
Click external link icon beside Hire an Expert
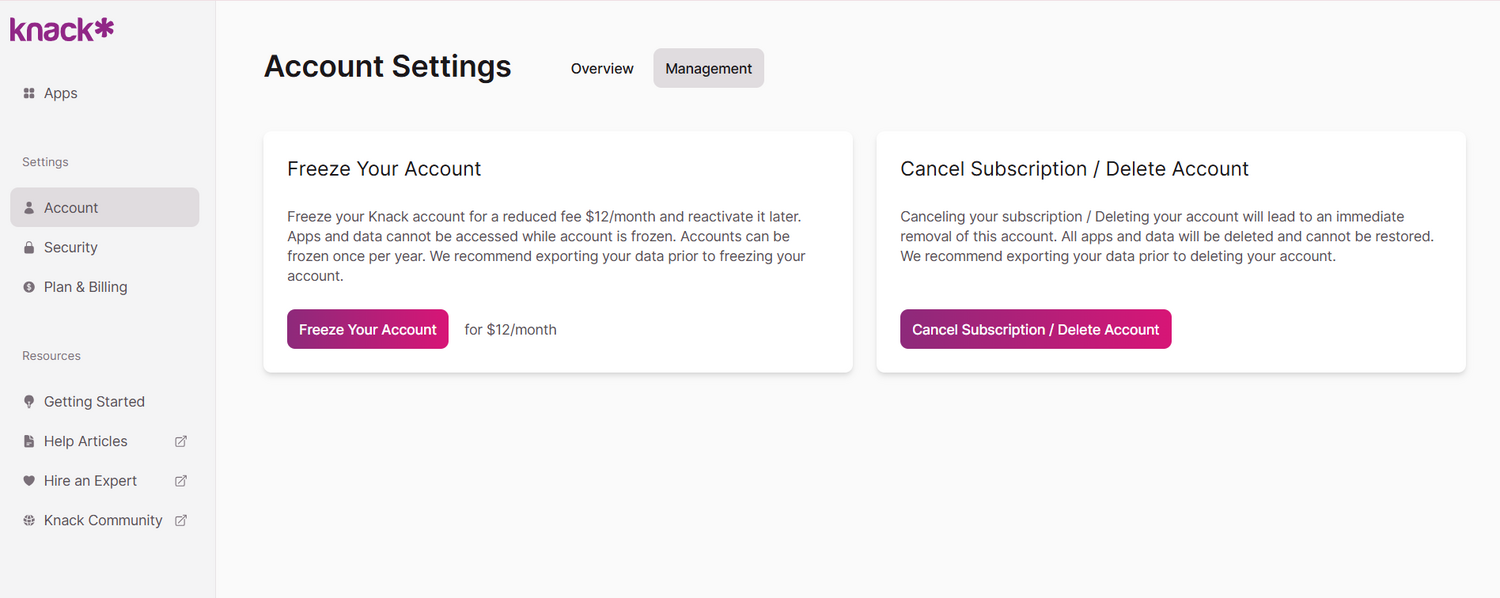181,481
